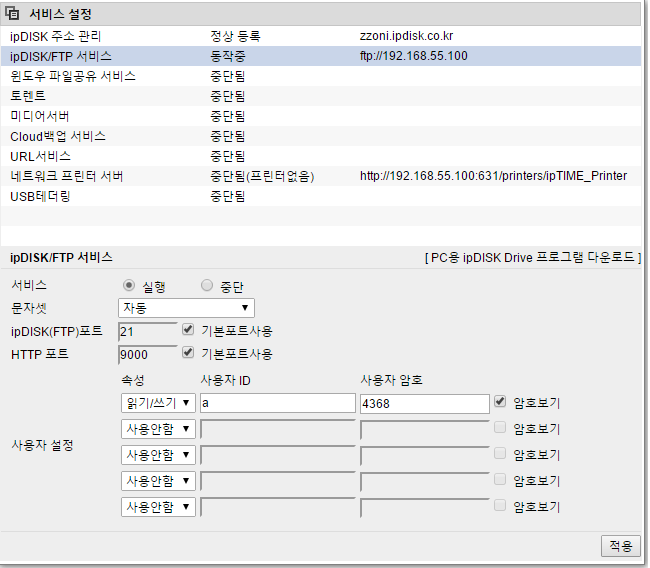
Task: Open the fifth user's 사용안함 dropdown
Action: pos(158,507)
